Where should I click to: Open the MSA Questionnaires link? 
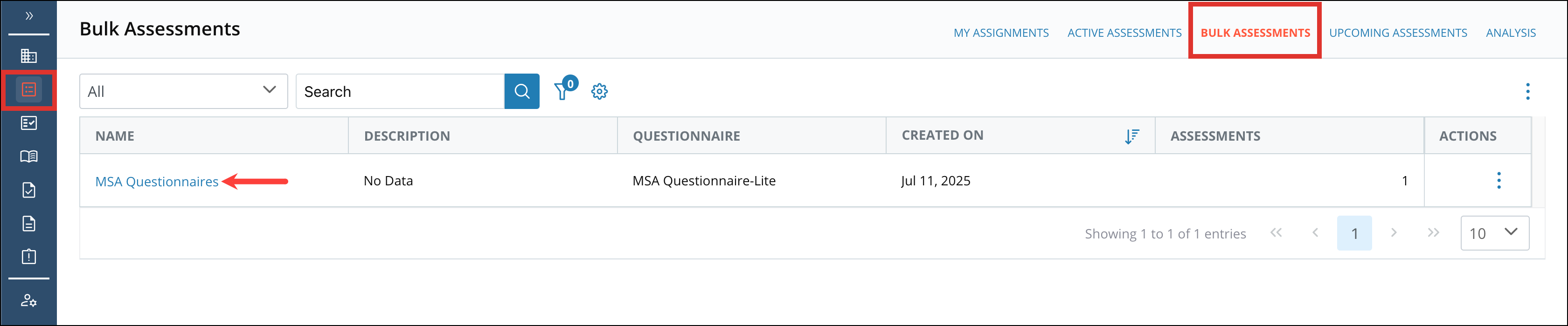[157, 181]
